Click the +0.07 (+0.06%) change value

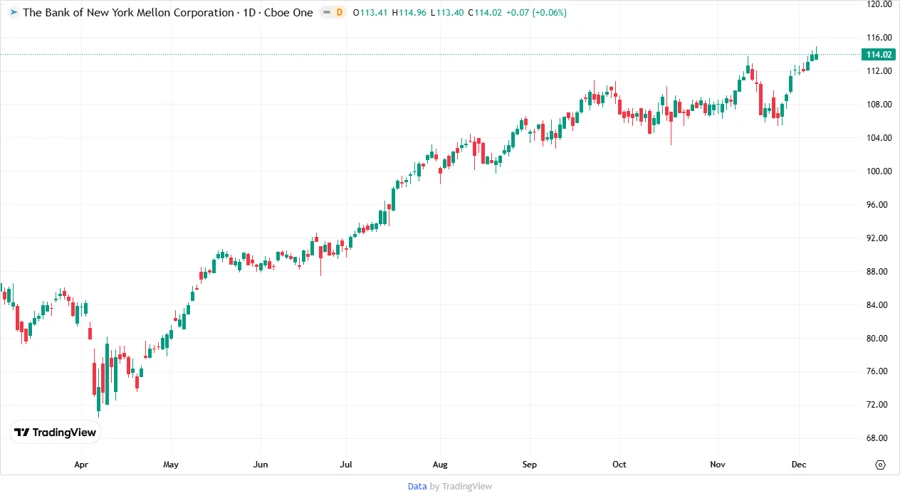point(536,12)
